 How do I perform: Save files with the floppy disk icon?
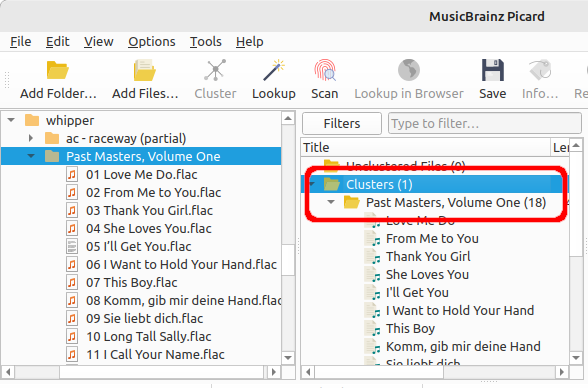pos(492,70)
